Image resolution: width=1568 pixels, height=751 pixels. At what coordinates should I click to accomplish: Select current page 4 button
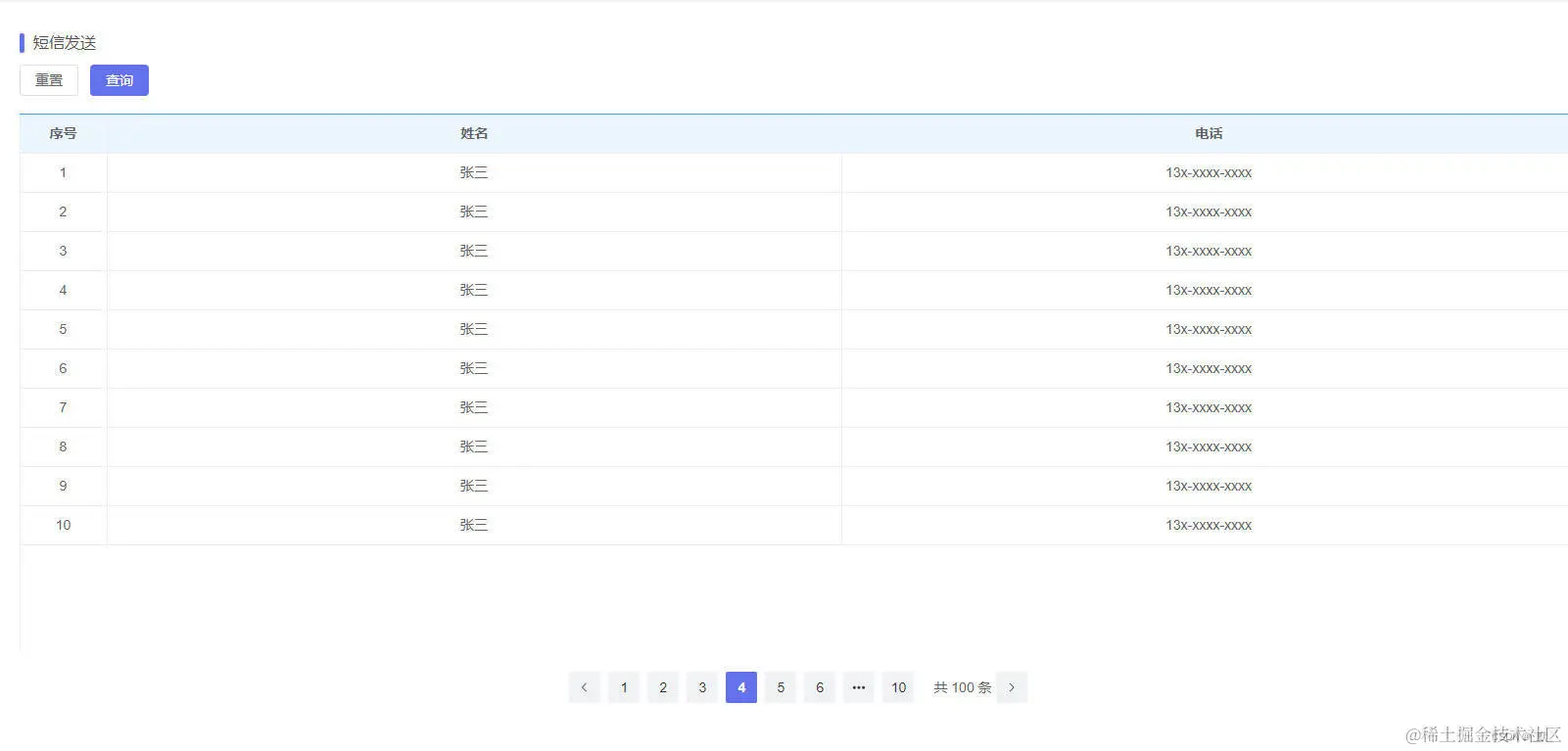click(741, 687)
